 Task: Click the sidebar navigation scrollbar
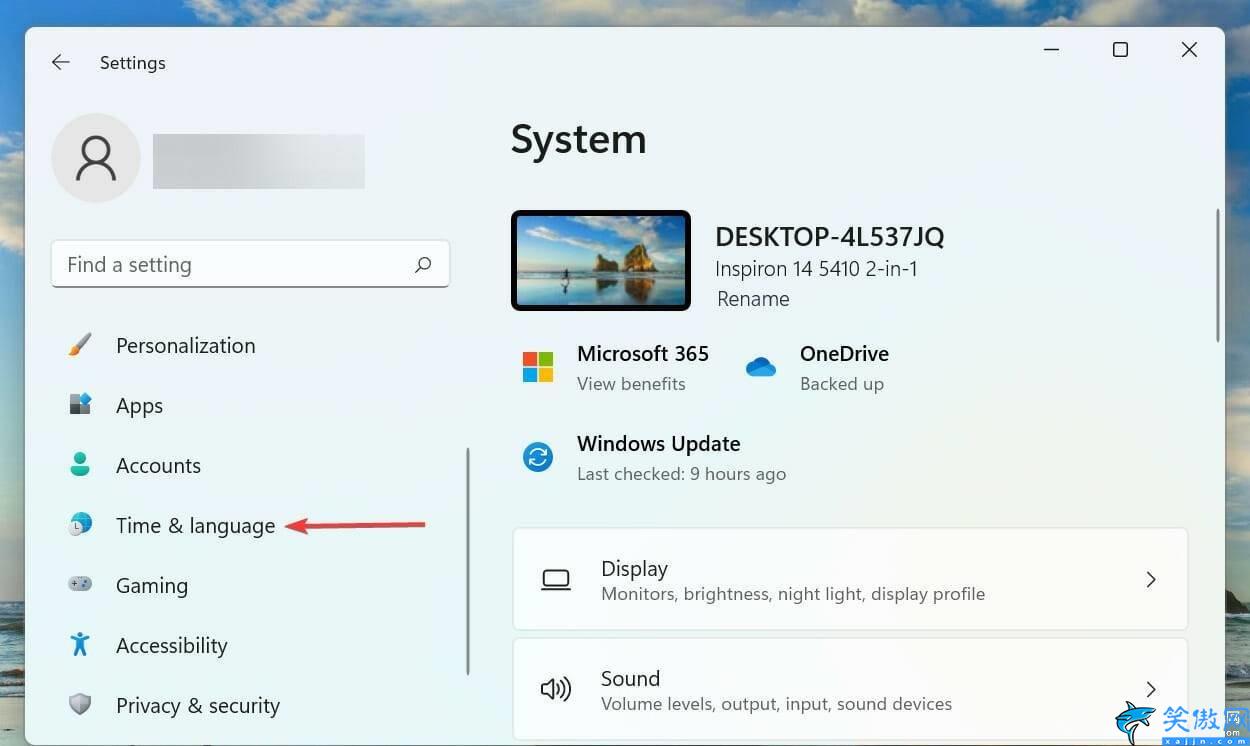pos(467,561)
